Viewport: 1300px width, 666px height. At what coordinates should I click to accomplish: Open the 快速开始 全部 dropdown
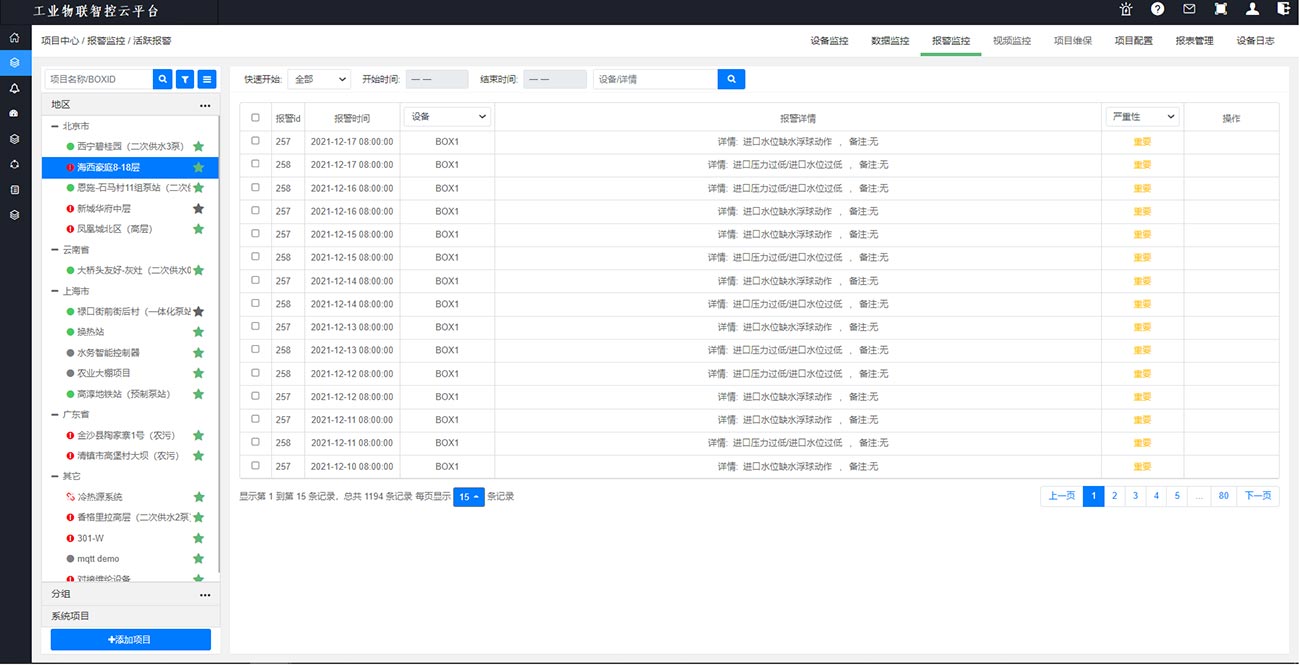(x=319, y=79)
